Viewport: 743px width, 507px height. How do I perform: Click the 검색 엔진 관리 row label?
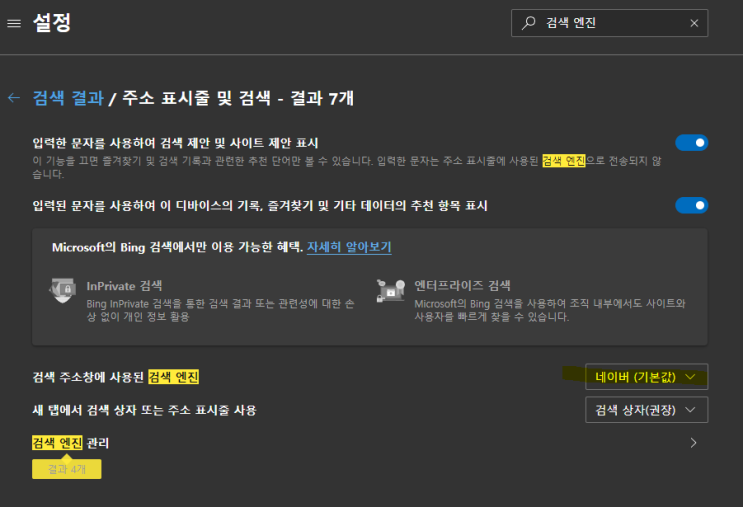click(x=71, y=443)
